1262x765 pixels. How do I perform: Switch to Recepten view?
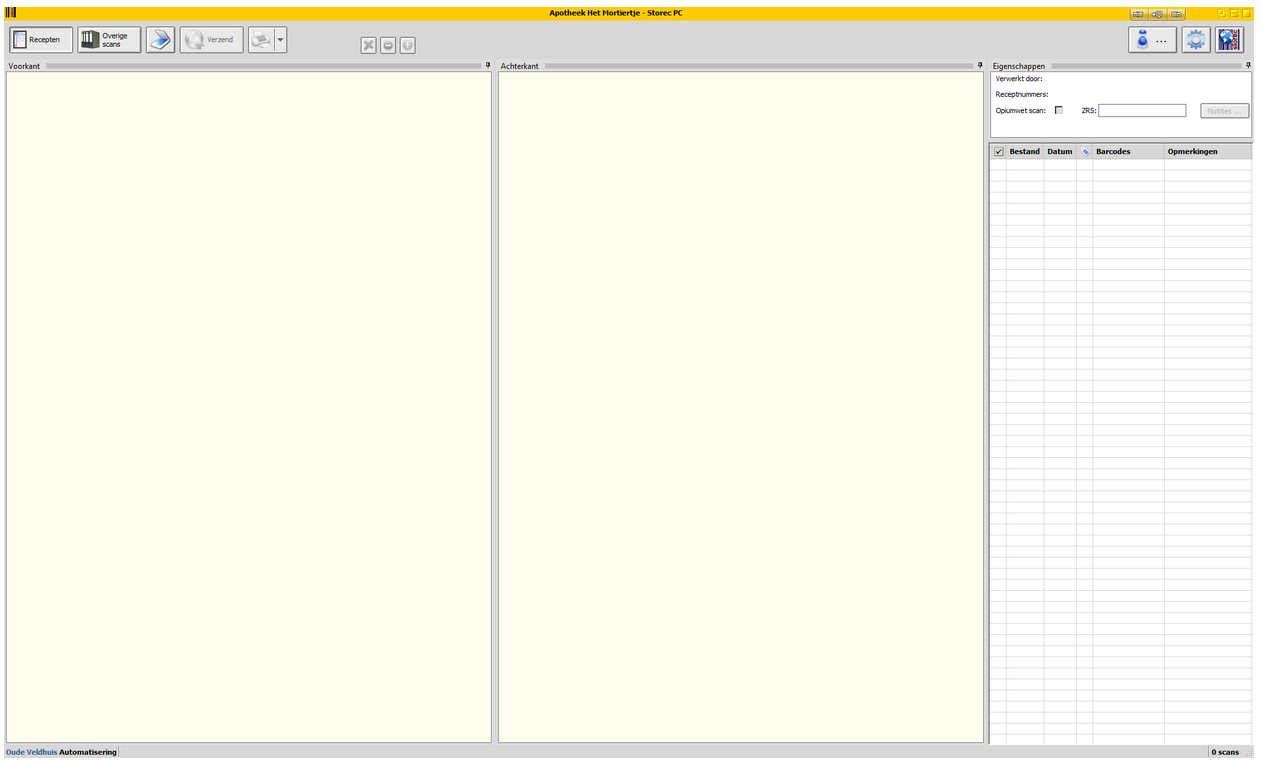(41, 40)
